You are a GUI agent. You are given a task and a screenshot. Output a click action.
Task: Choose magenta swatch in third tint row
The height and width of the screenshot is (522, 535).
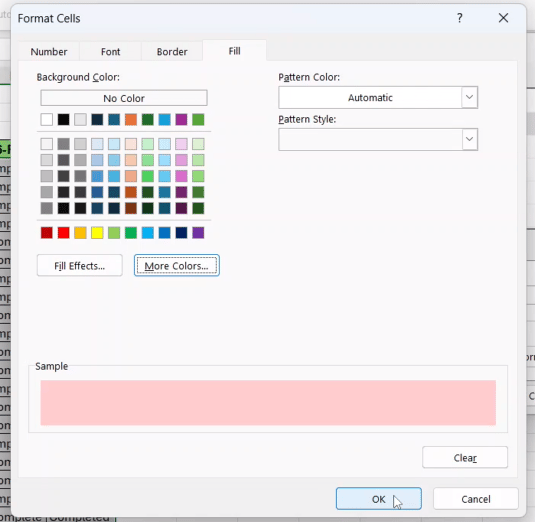181,176
